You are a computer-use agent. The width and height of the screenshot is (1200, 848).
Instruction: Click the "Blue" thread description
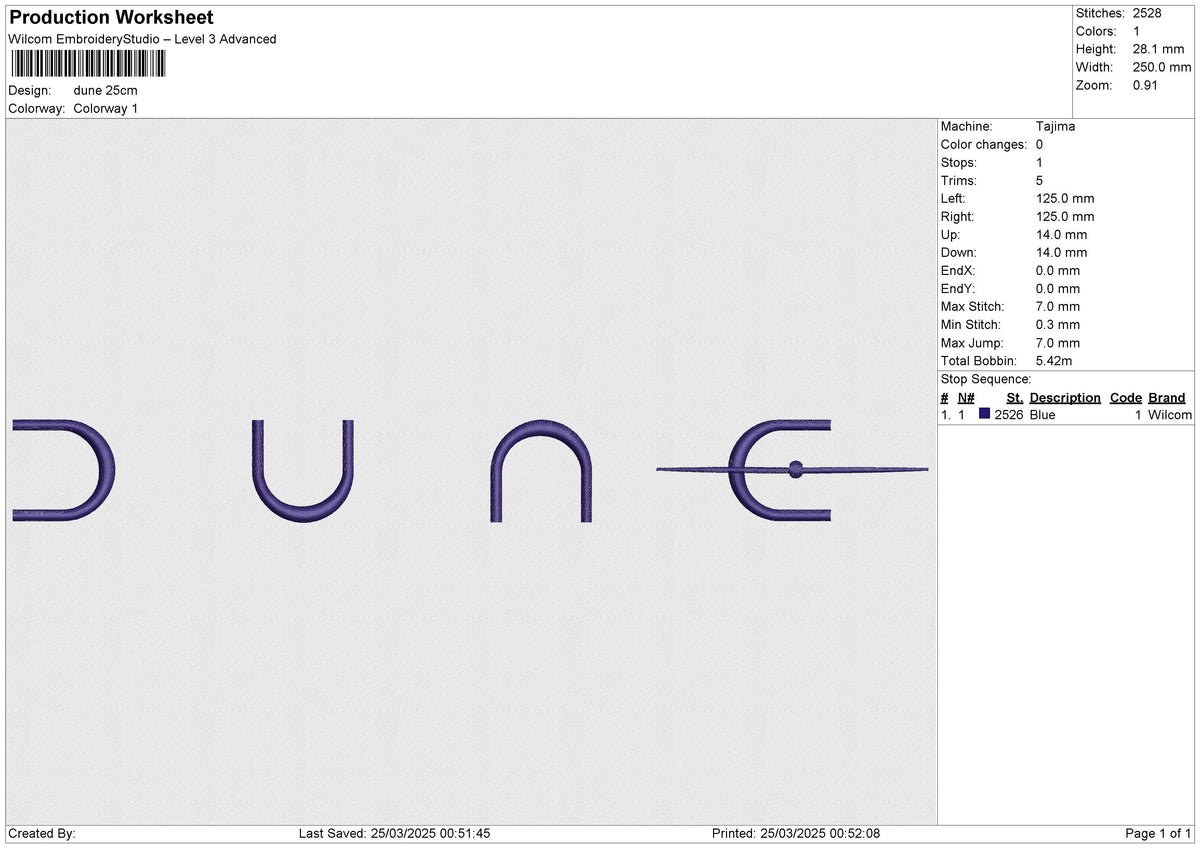point(1042,415)
